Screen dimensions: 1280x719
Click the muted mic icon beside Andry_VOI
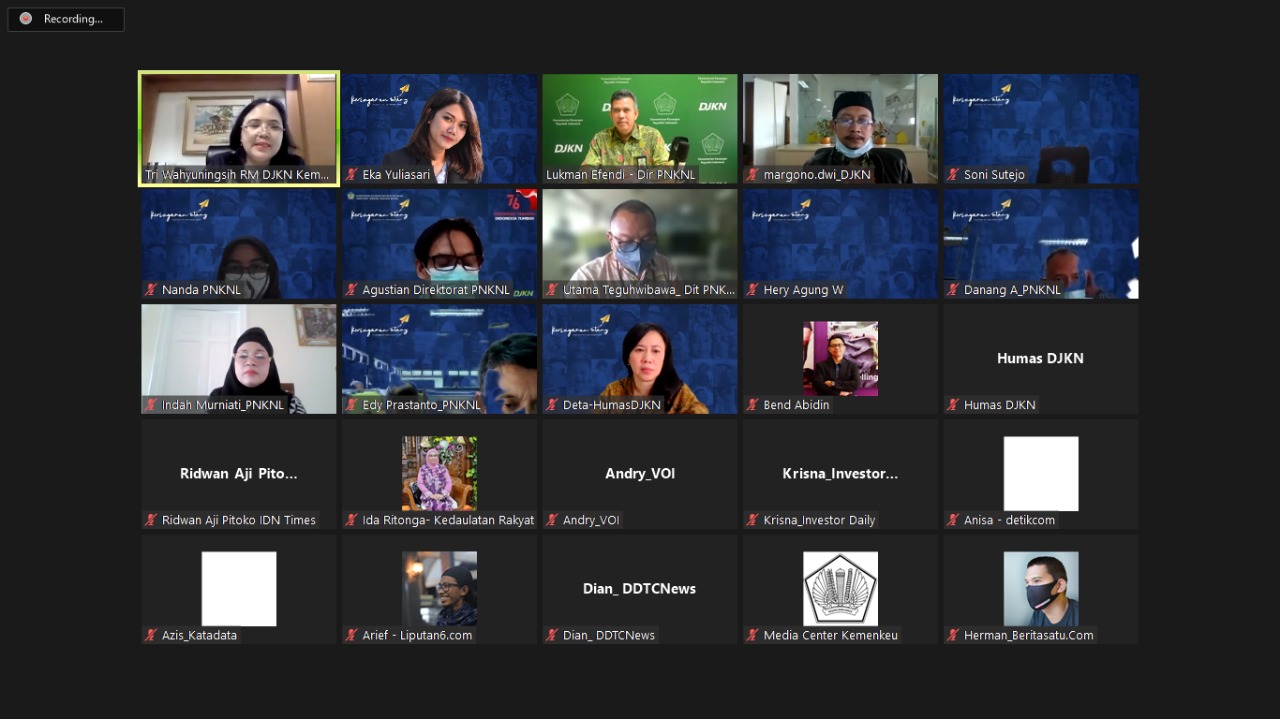pyautogui.click(x=552, y=520)
